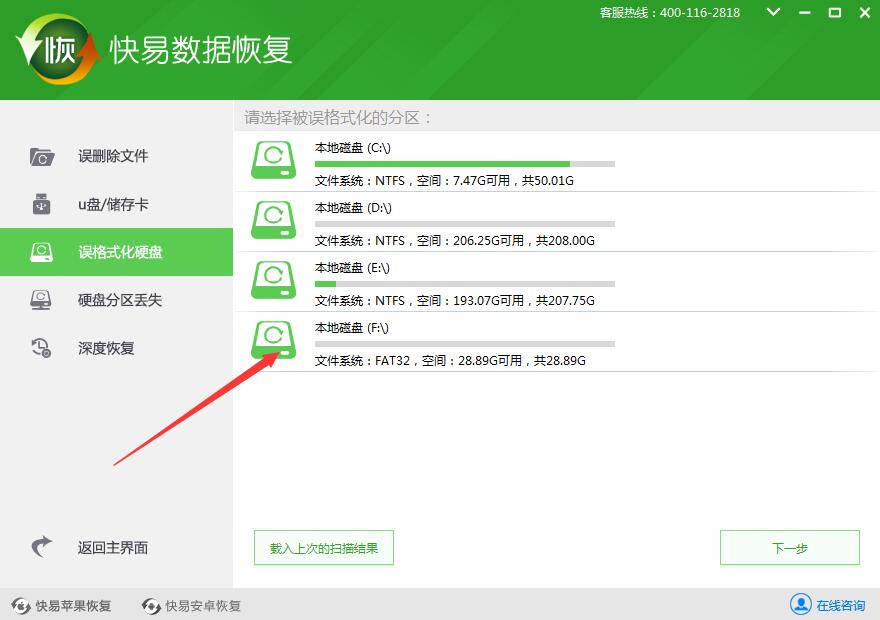Select the formatted hard disk icon
The width and height of the screenshot is (880, 620).
(x=41, y=252)
